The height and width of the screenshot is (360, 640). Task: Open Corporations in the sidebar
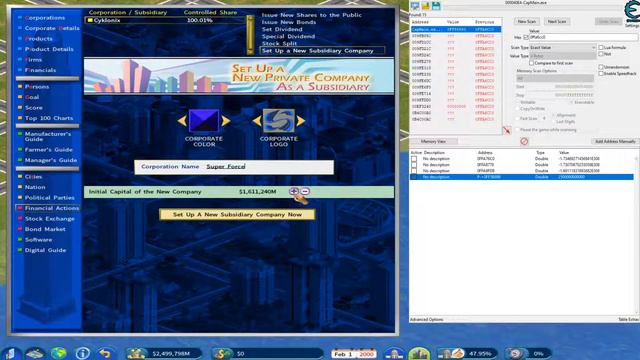44,18
